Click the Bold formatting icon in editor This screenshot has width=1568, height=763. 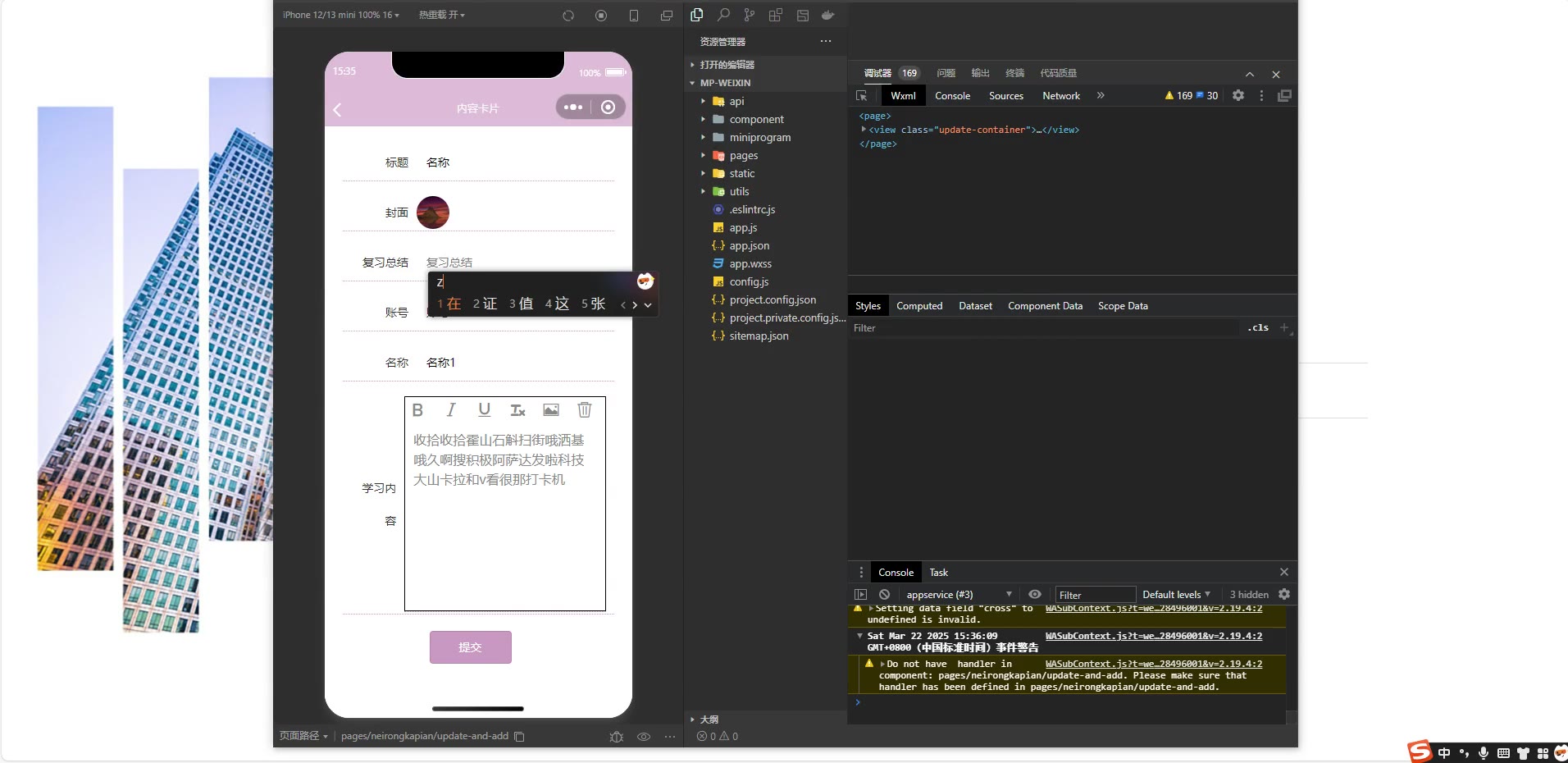click(417, 410)
